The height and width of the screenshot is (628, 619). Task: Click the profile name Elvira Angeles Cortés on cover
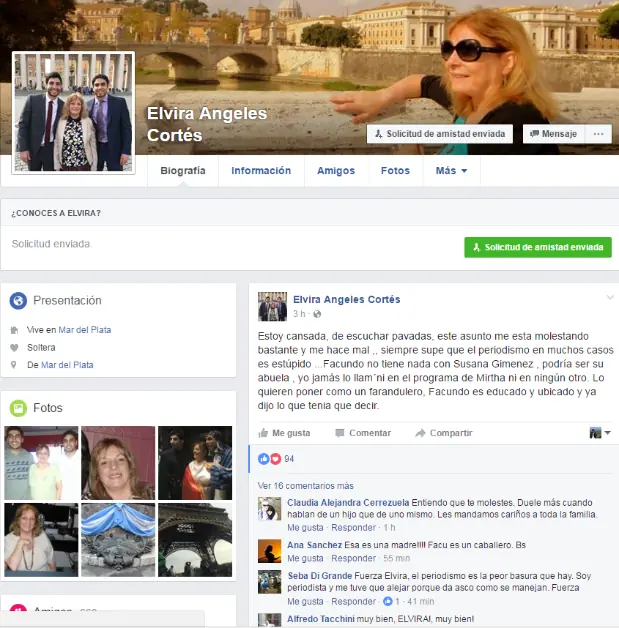tap(207, 124)
